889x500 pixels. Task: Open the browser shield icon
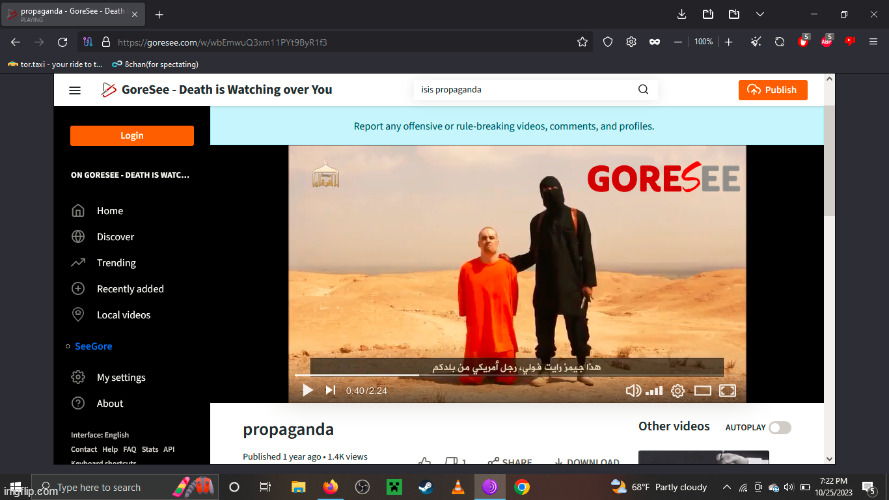click(608, 42)
